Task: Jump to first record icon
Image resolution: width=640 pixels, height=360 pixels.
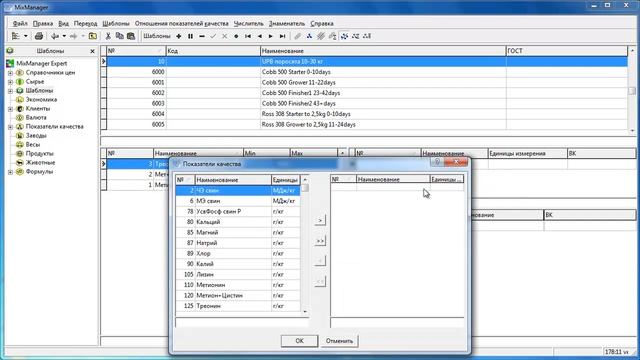Action: point(248,36)
